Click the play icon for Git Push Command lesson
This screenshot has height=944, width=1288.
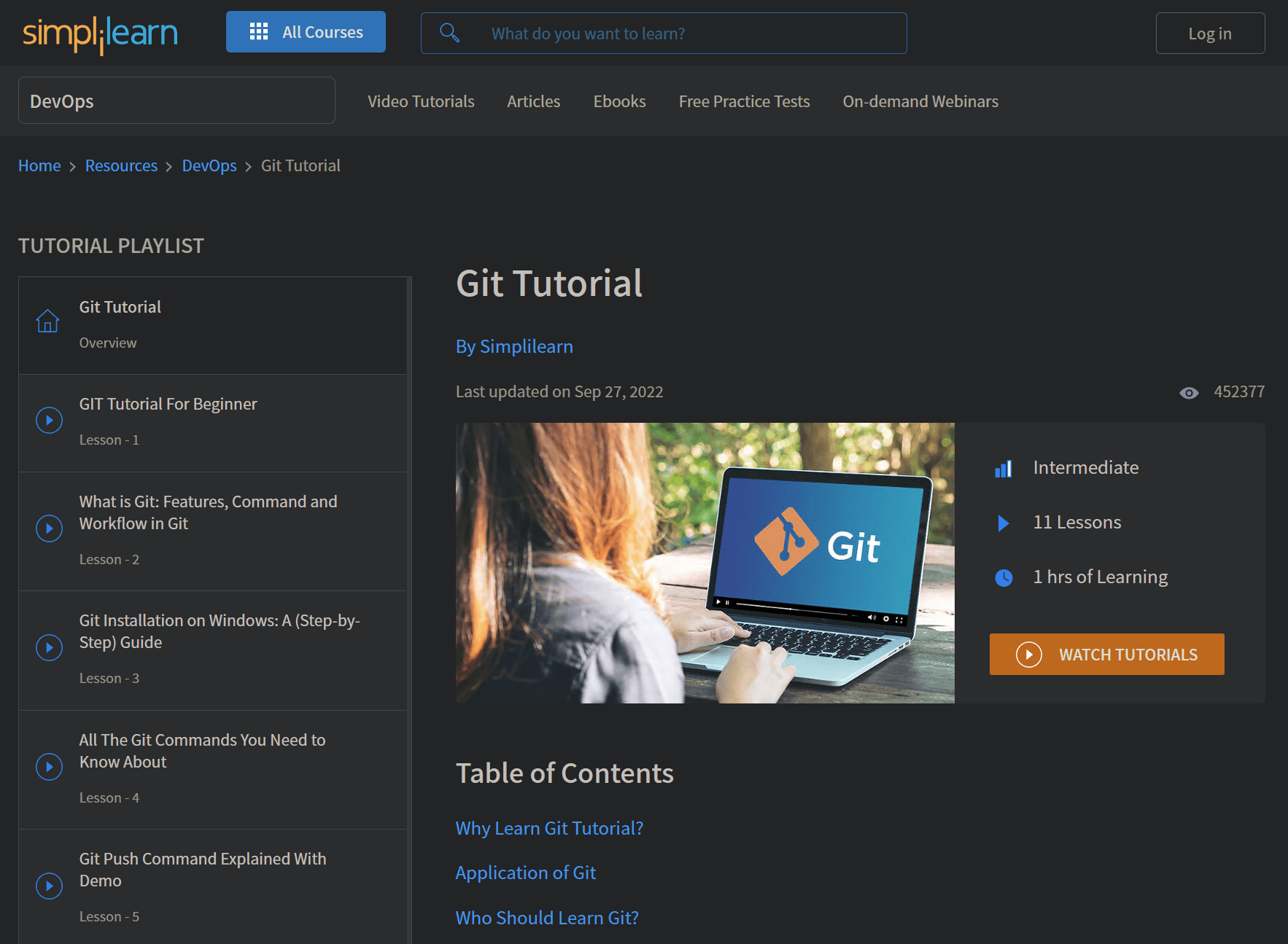click(49, 886)
